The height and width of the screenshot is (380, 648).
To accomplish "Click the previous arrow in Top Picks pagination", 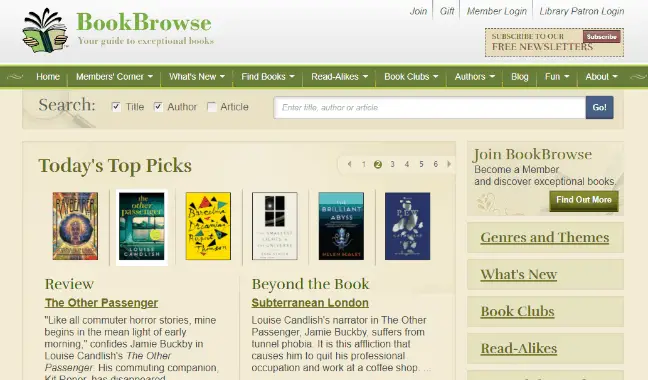I will click(x=350, y=164).
